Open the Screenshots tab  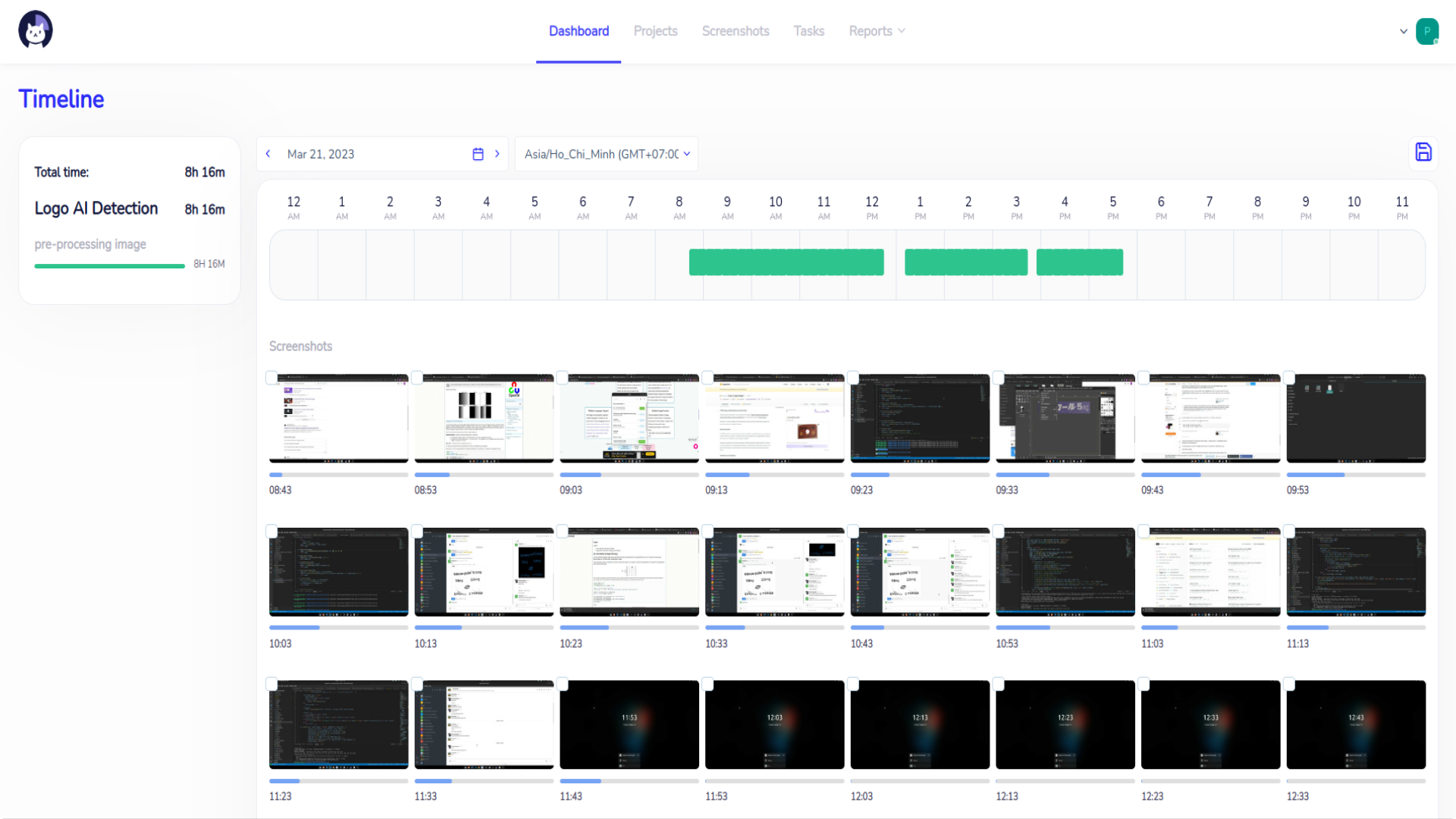coord(735,31)
